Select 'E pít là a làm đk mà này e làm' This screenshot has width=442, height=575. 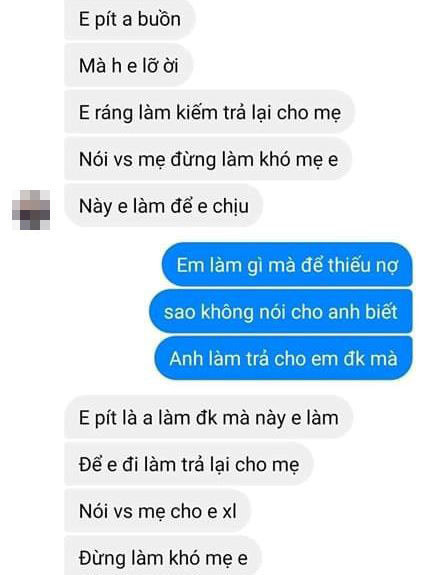pos(209,417)
